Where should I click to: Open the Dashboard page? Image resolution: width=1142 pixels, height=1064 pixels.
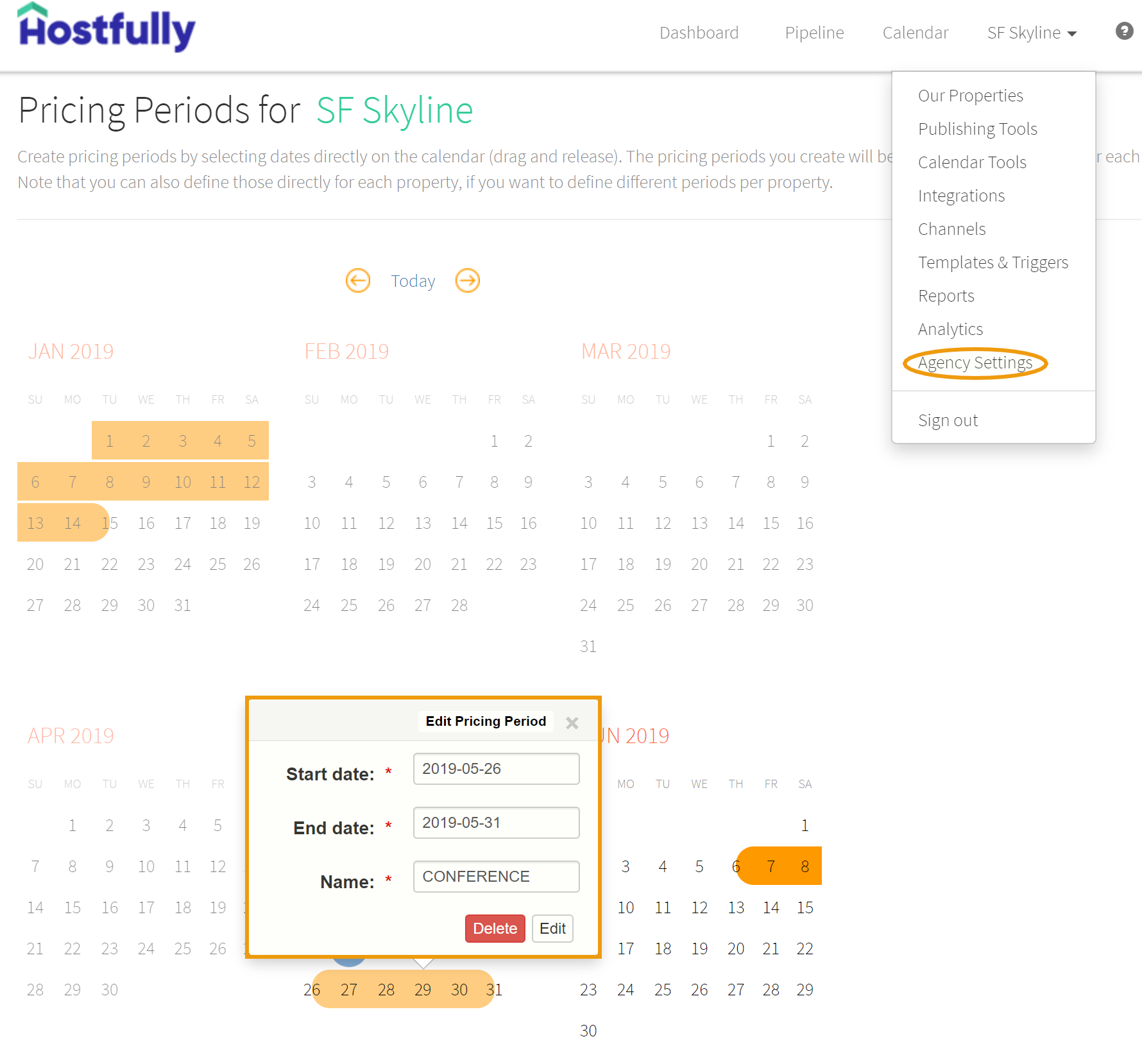[699, 33]
